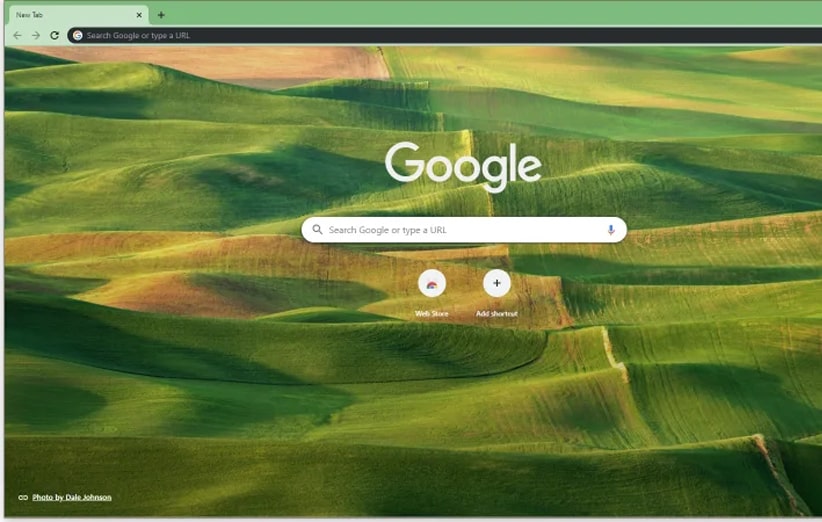Click the magnifier icon in the search box
The height and width of the screenshot is (522, 822).
[x=317, y=230]
